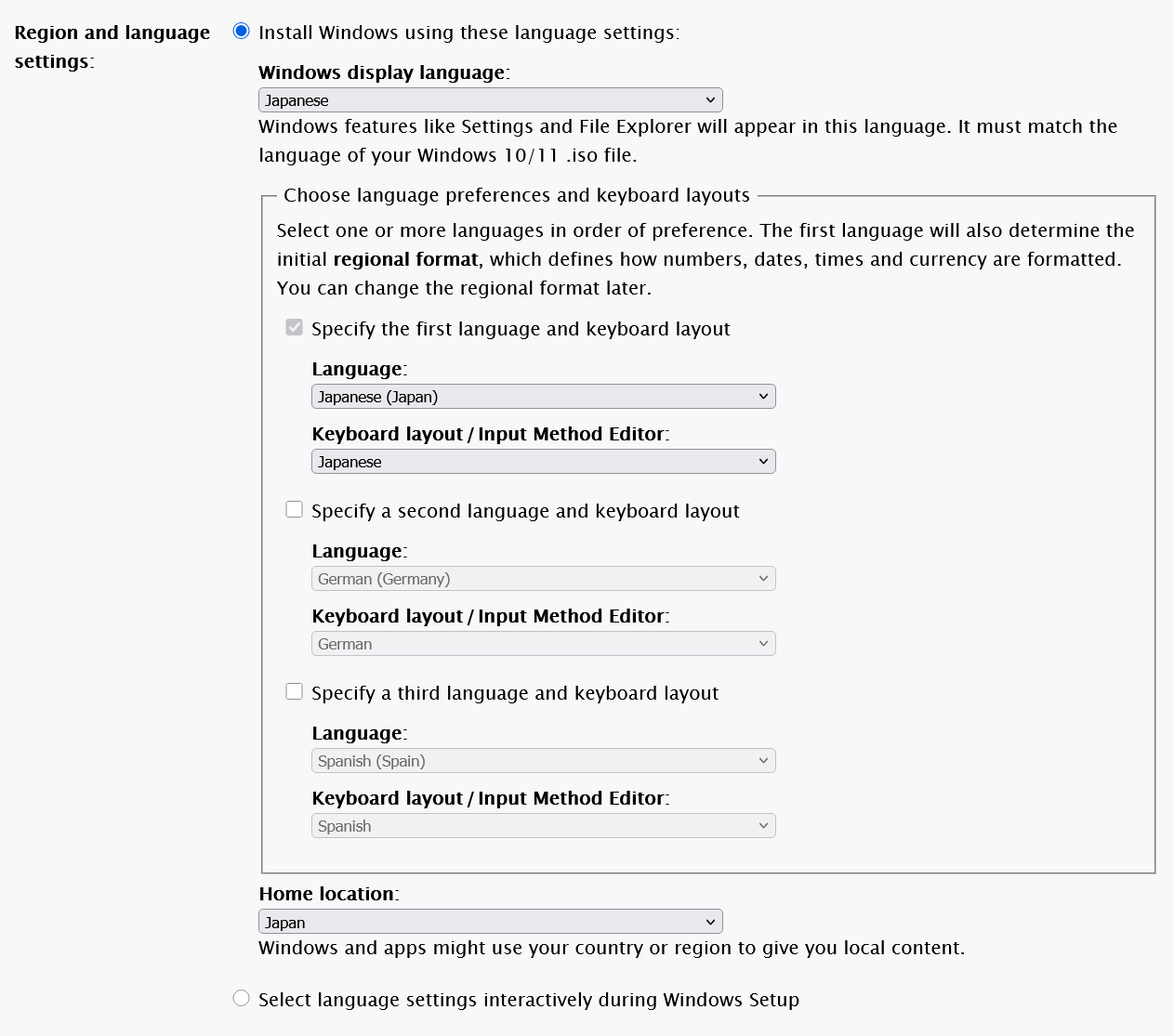This screenshot has width=1174, height=1036.
Task: Open the first keyboard layout dropdown showing Japanese
Action: tap(543, 462)
